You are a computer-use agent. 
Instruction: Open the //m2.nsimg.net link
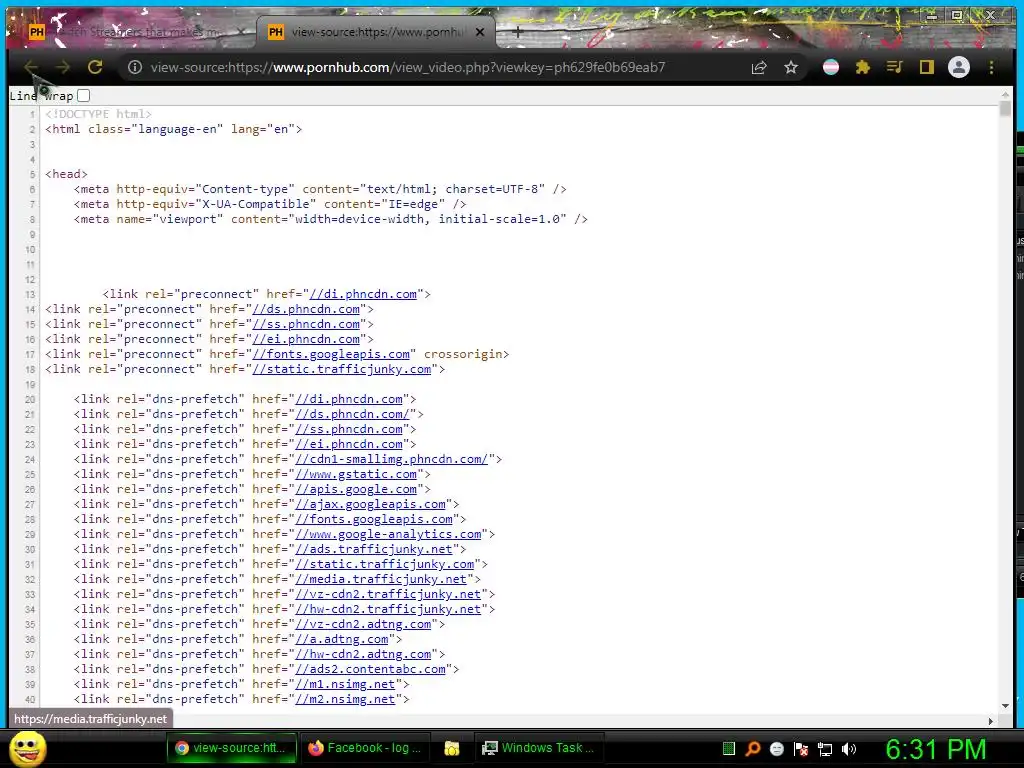pos(345,699)
